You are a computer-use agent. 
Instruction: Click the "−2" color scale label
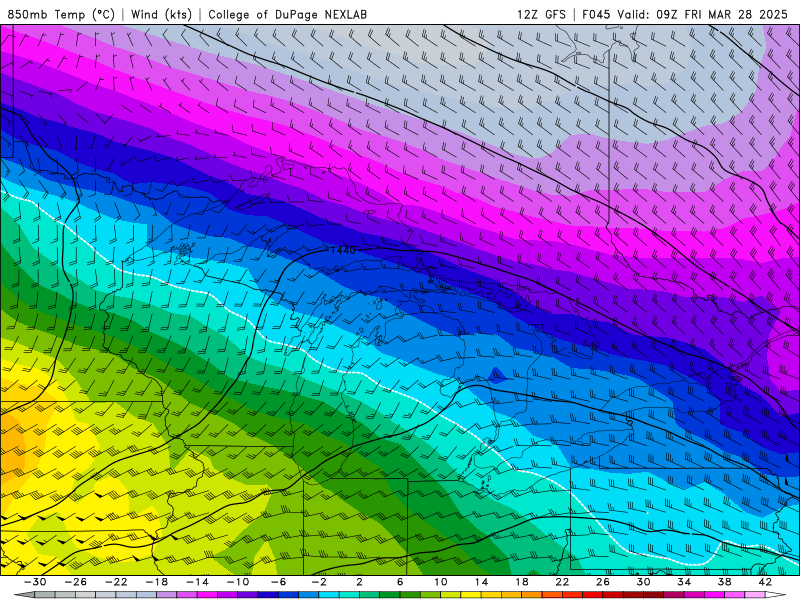[319, 582]
